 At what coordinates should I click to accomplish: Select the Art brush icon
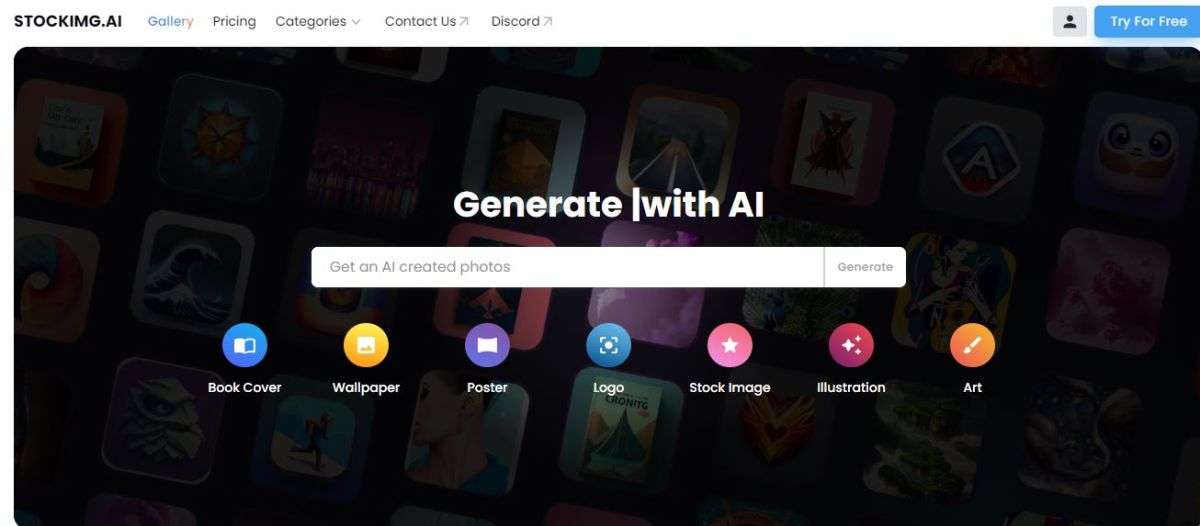[972, 346]
